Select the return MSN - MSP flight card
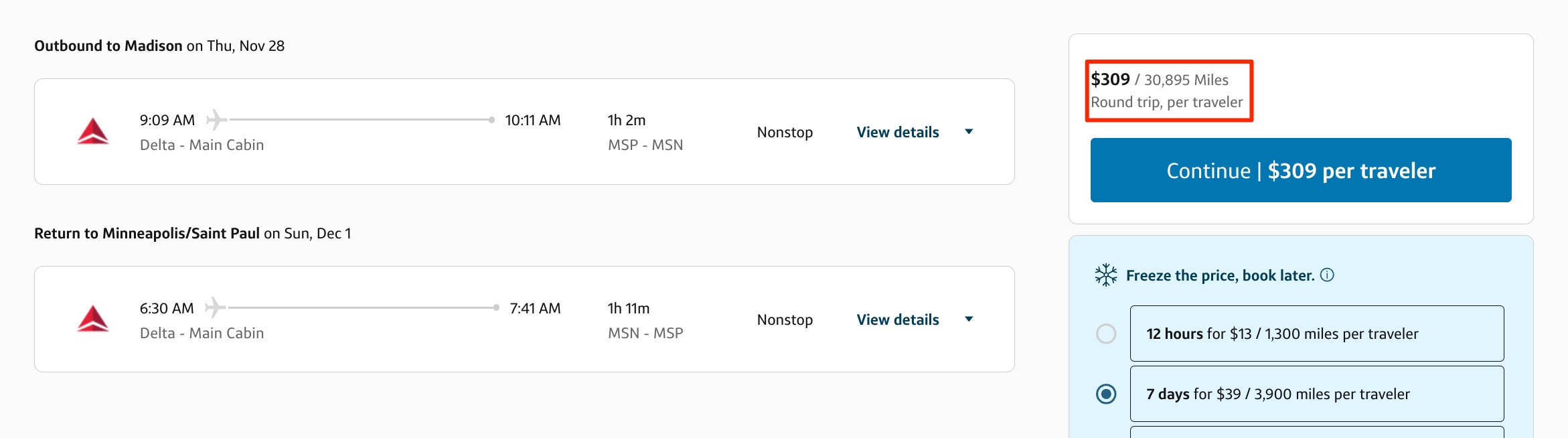 click(524, 319)
